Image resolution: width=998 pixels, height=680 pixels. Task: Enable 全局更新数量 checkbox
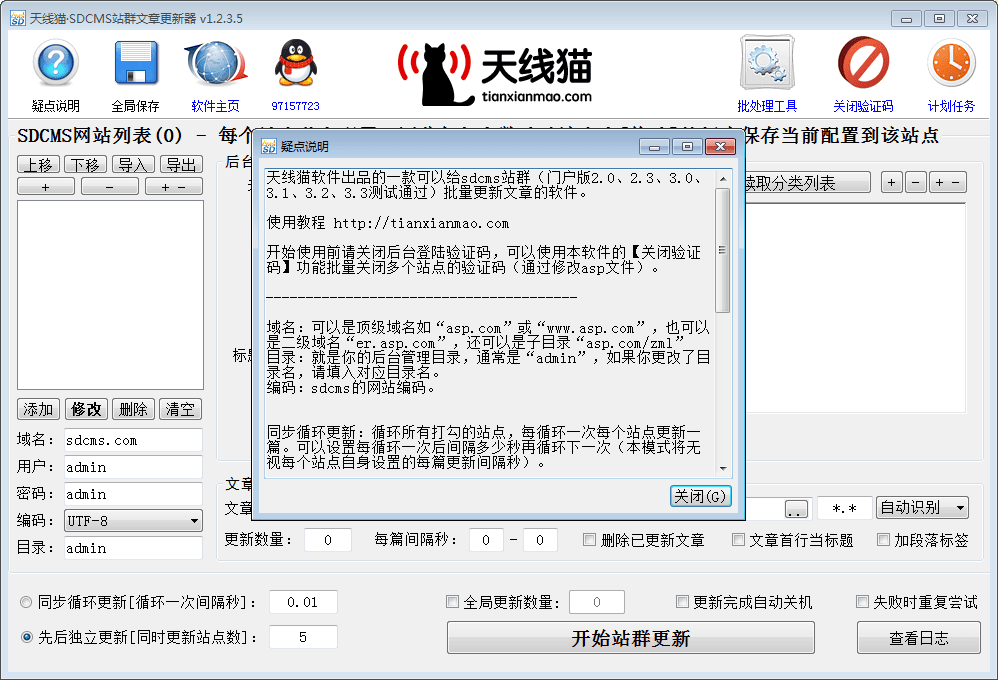[453, 602]
